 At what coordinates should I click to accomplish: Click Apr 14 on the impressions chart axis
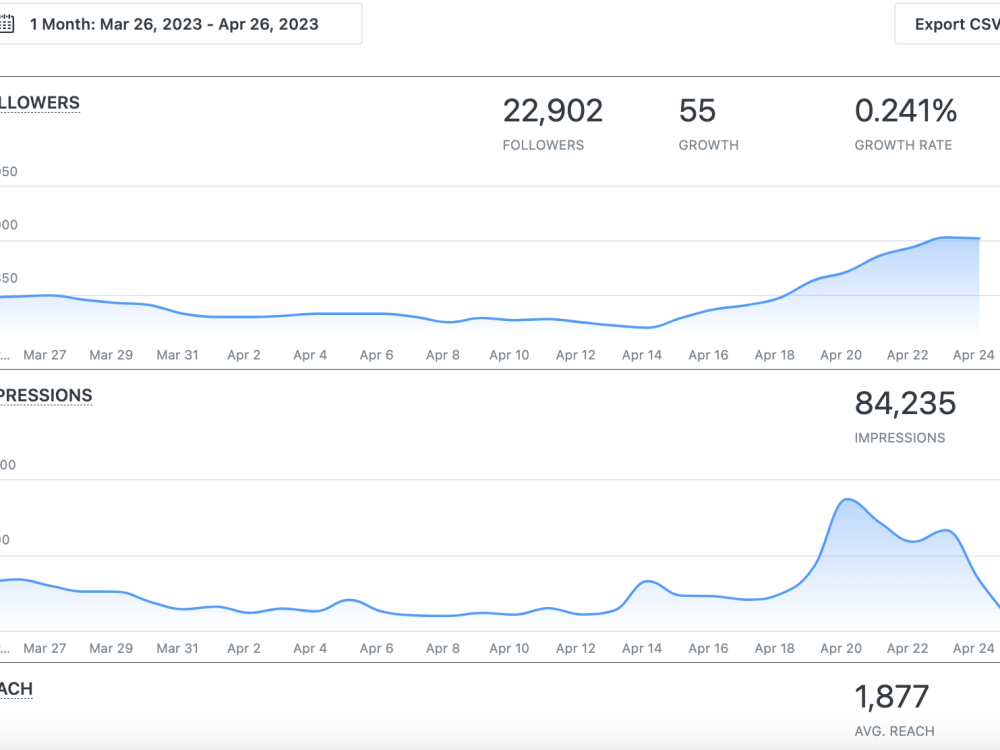(x=642, y=649)
